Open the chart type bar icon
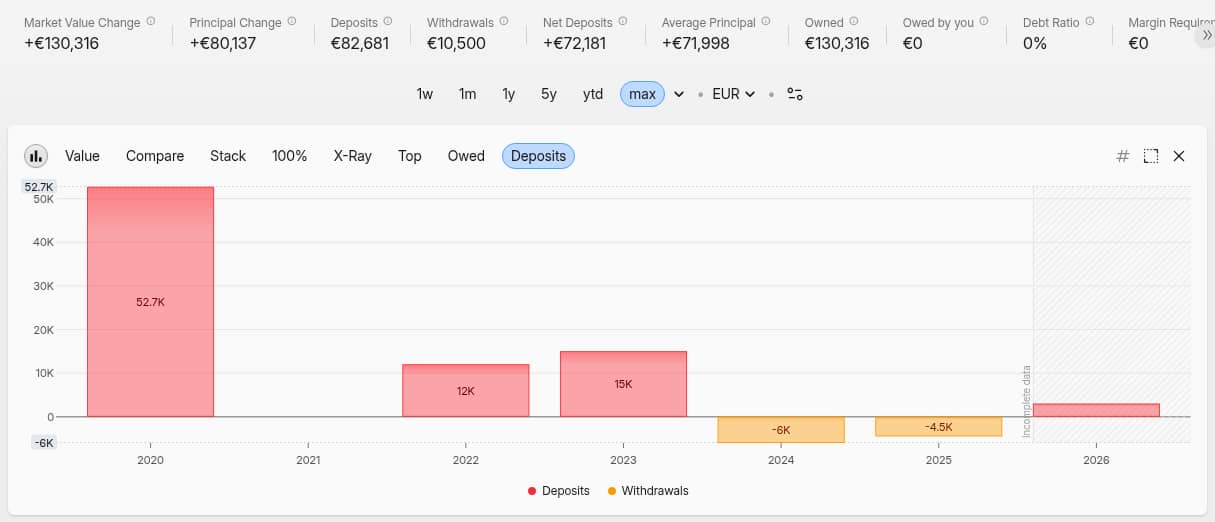This screenshot has width=1215, height=522. click(x=36, y=156)
